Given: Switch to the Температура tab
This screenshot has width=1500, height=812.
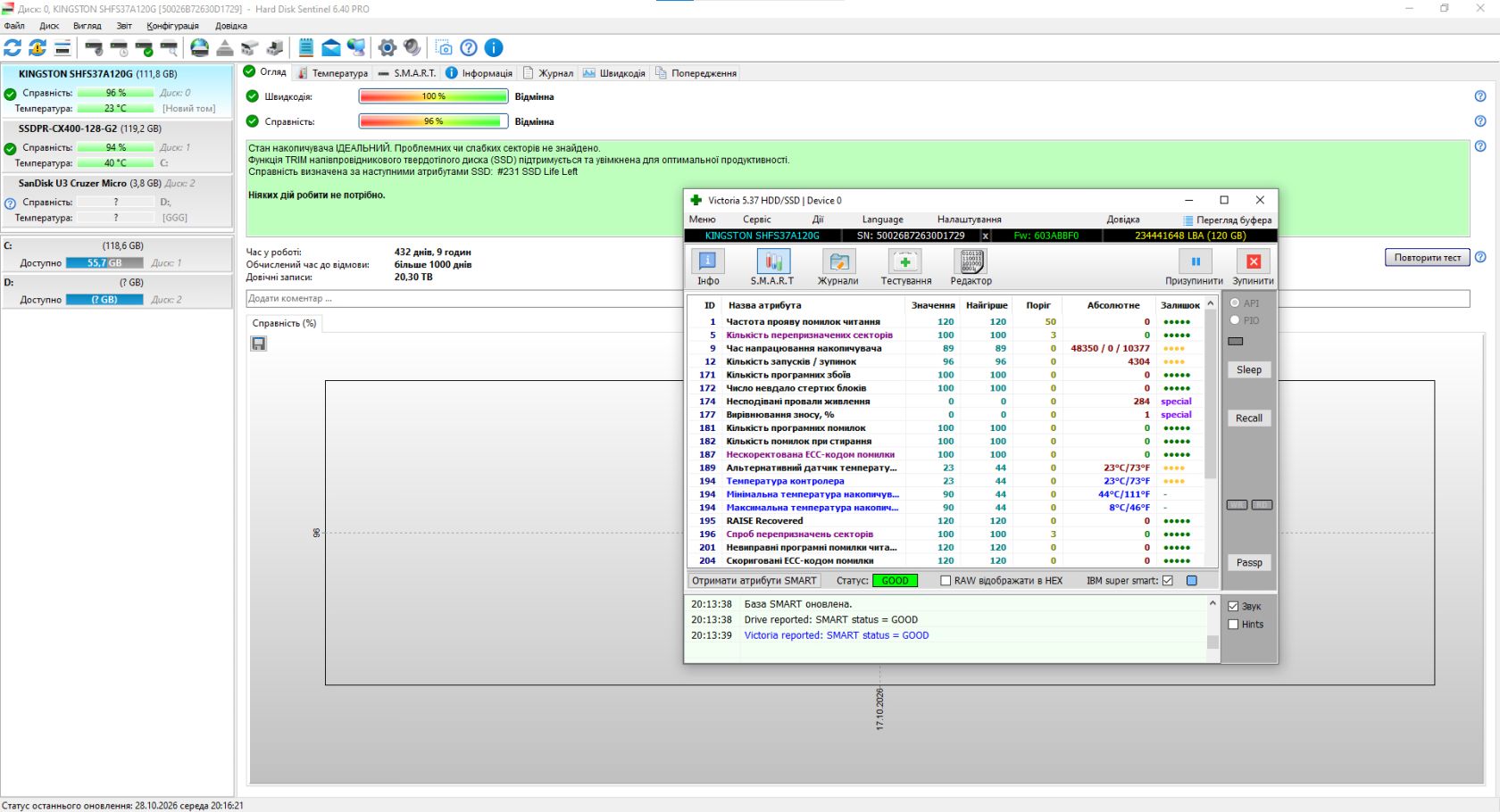Looking at the screenshot, I should [x=332, y=73].
